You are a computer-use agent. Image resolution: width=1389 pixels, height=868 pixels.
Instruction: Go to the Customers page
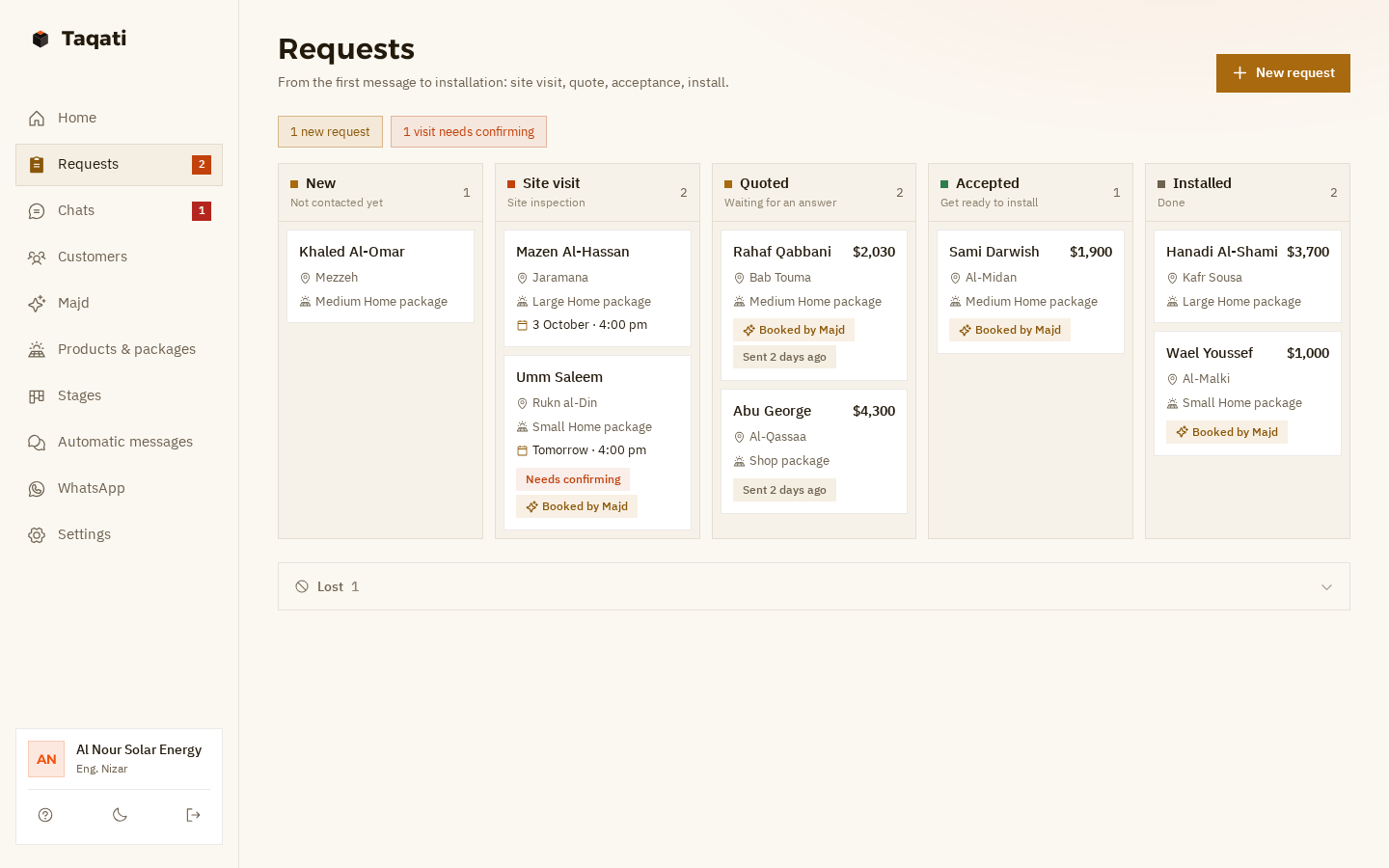click(119, 257)
